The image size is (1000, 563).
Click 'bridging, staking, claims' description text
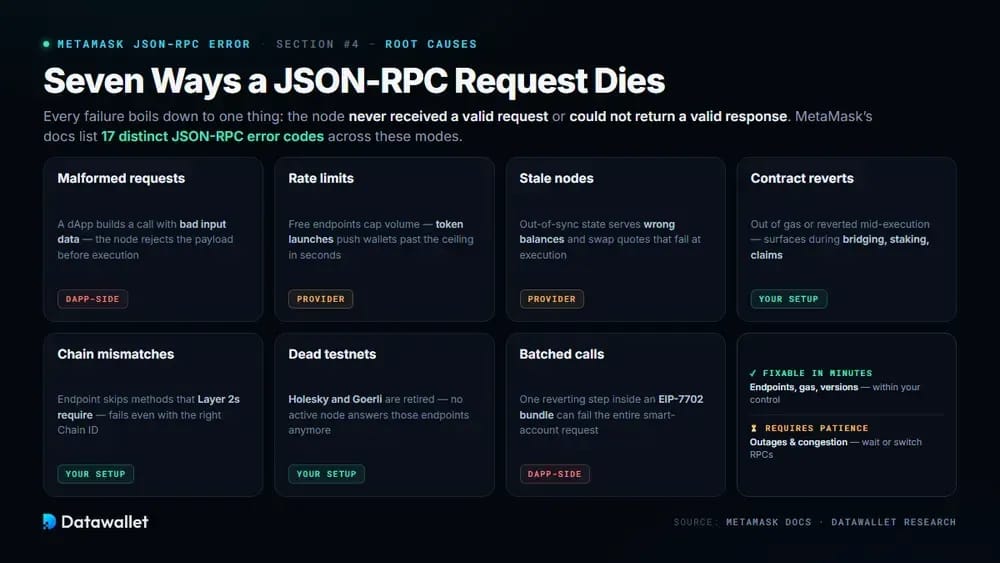[839, 247]
